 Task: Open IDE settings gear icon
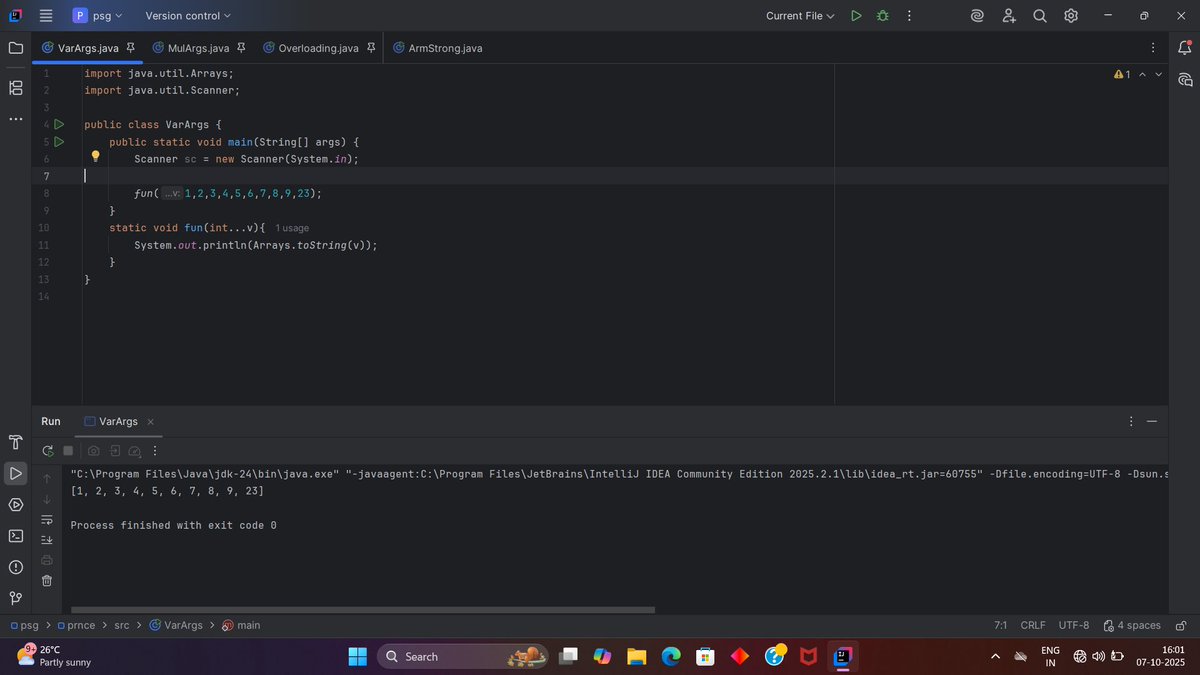tap(1071, 16)
